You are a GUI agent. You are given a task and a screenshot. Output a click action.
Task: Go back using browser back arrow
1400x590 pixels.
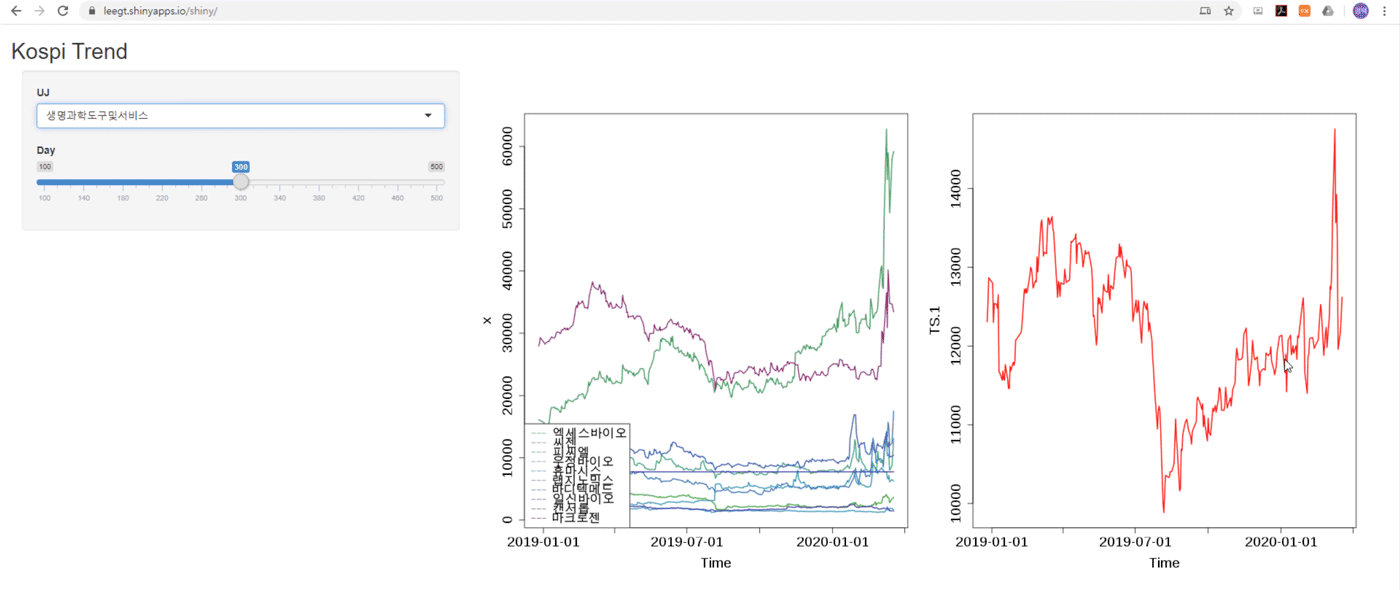coord(15,11)
